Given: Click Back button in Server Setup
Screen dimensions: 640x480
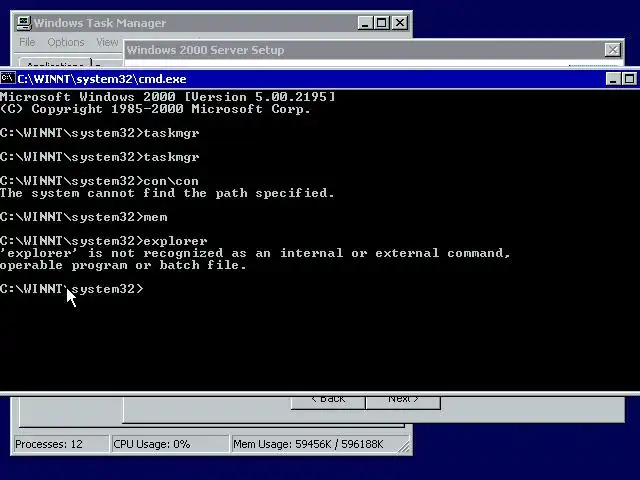Looking at the screenshot, I should point(328,402).
